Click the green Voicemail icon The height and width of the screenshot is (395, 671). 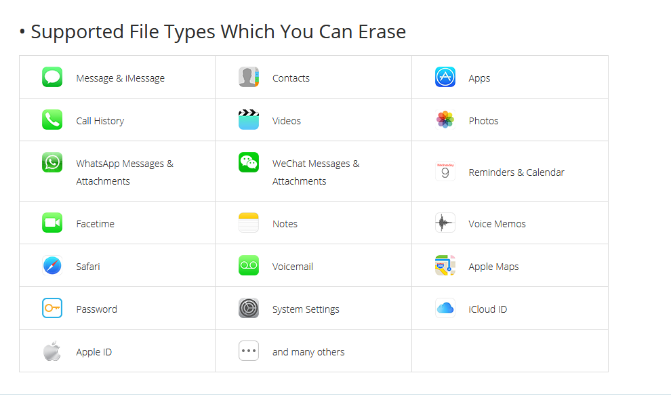(249, 265)
